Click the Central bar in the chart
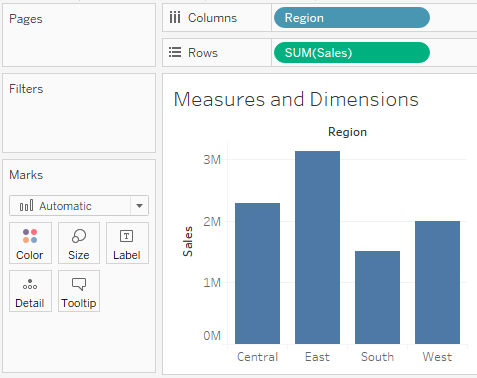 (257, 273)
